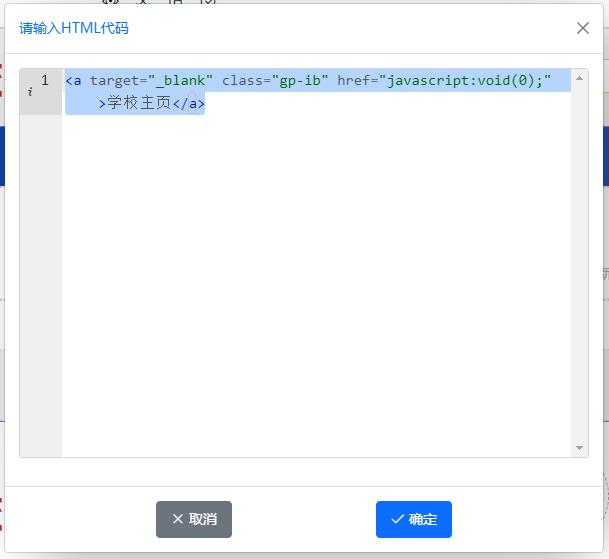Screen dimensions: 609x559
Task: Confirm with the blue 确定 button
Action: click(413, 519)
